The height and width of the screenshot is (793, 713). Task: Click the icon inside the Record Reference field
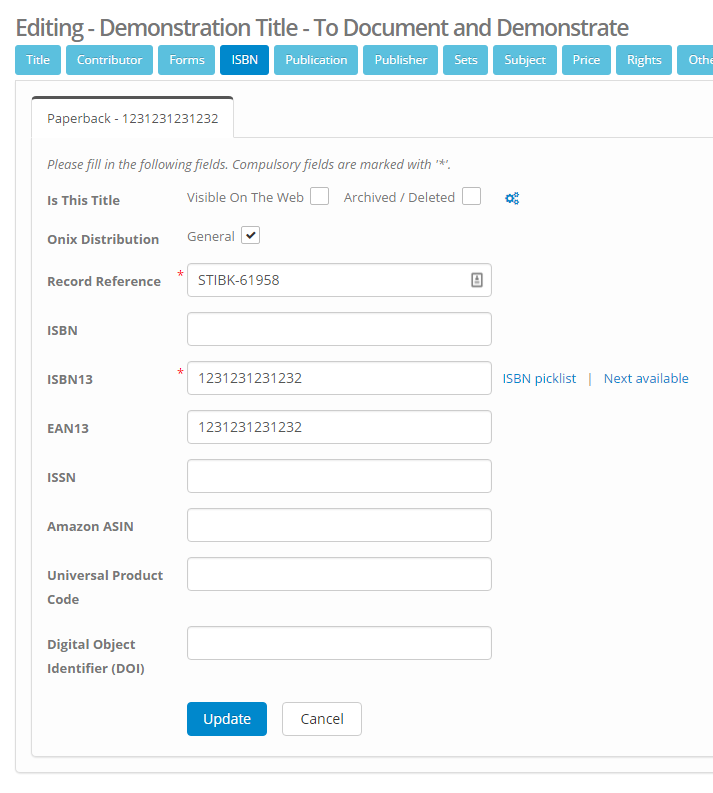point(477,281)
